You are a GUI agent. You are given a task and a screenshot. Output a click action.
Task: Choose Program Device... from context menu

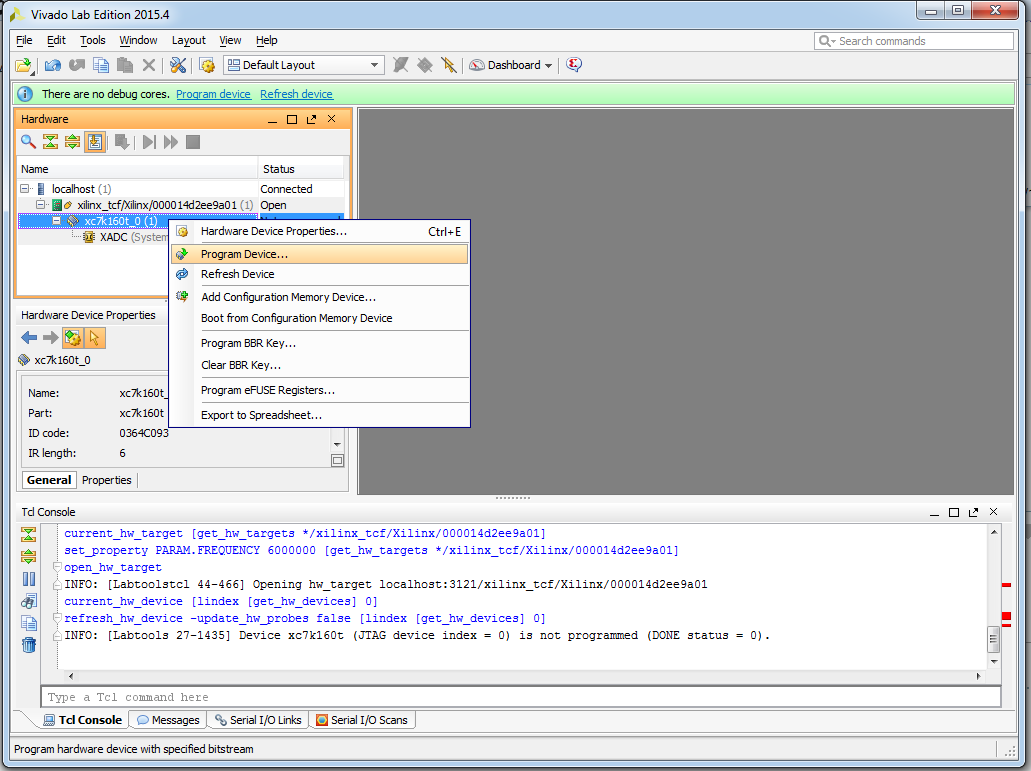pyautogui.click(x=320, y=254)
